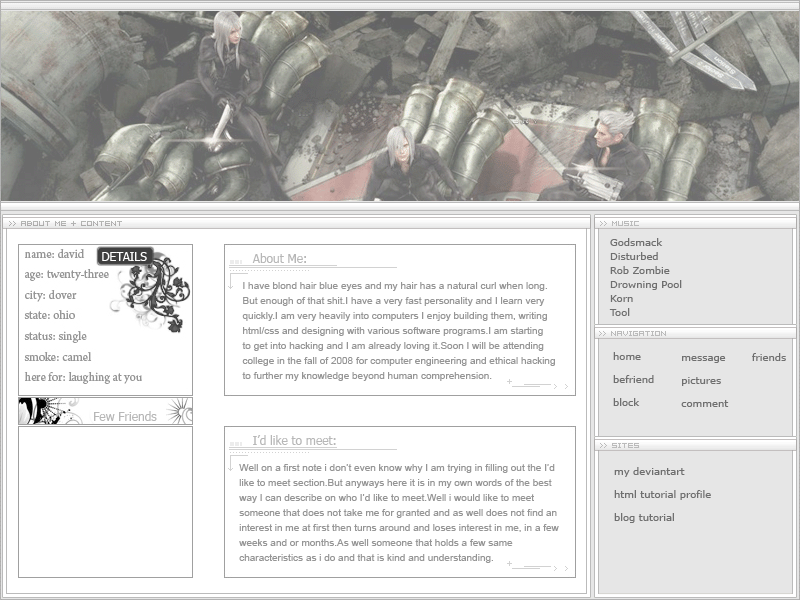The width and height of the screenshot is (800, 600).
Task: Click the 'state: ohio' detail line
Action: click(x=49, y=315)
